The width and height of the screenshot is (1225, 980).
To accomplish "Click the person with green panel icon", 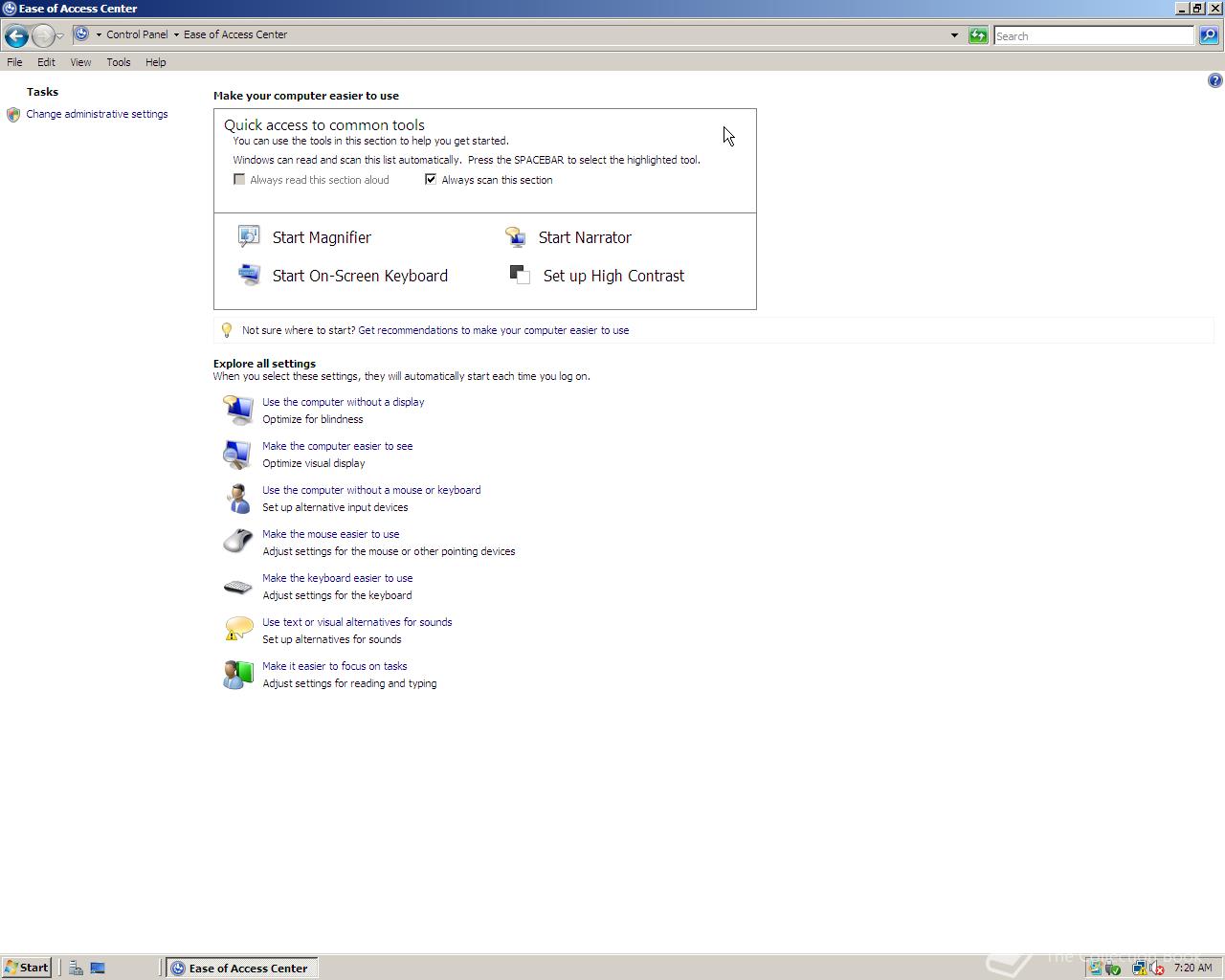I will [x=237, y=674].
